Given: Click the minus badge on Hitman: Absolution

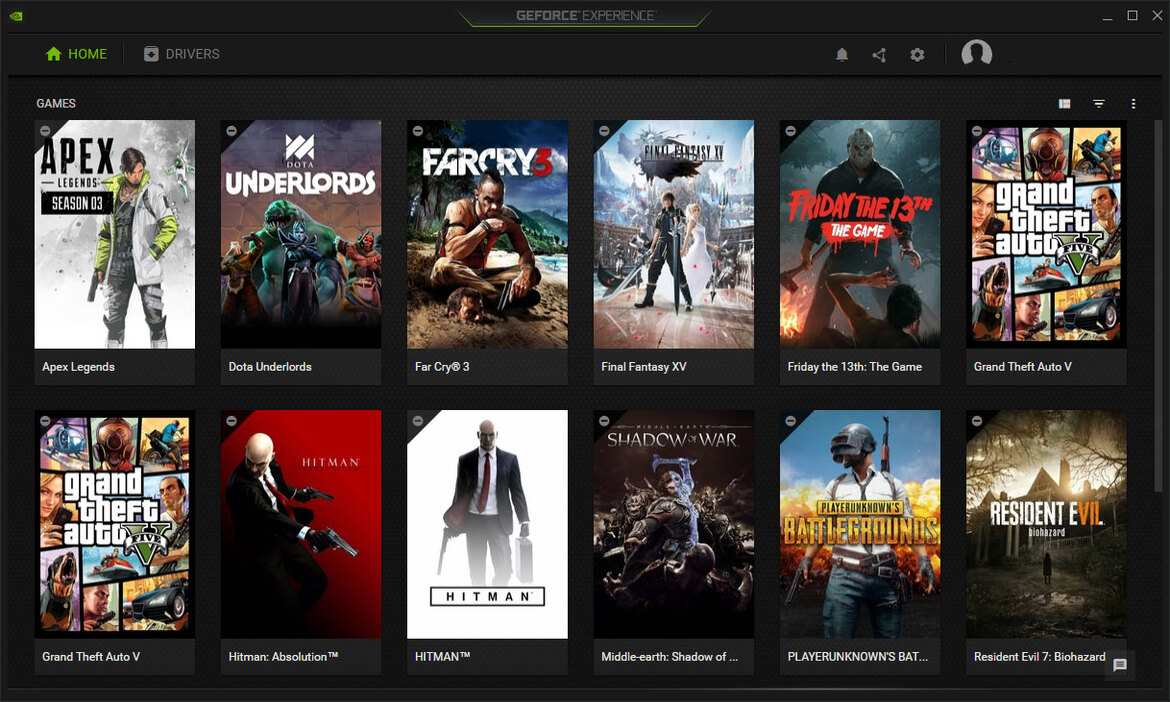Looking at the screenshot, I should (231, 421).
